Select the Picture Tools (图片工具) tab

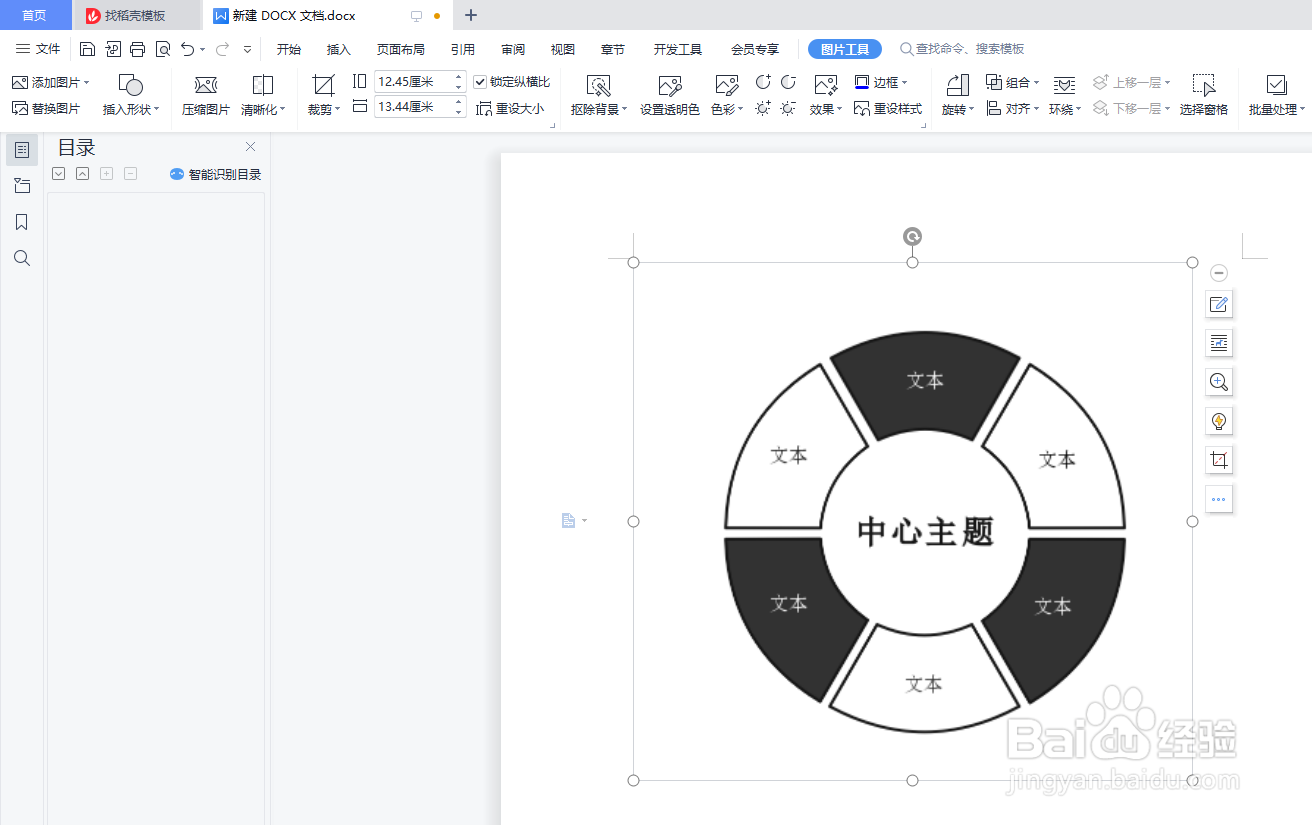click(845, 49)
